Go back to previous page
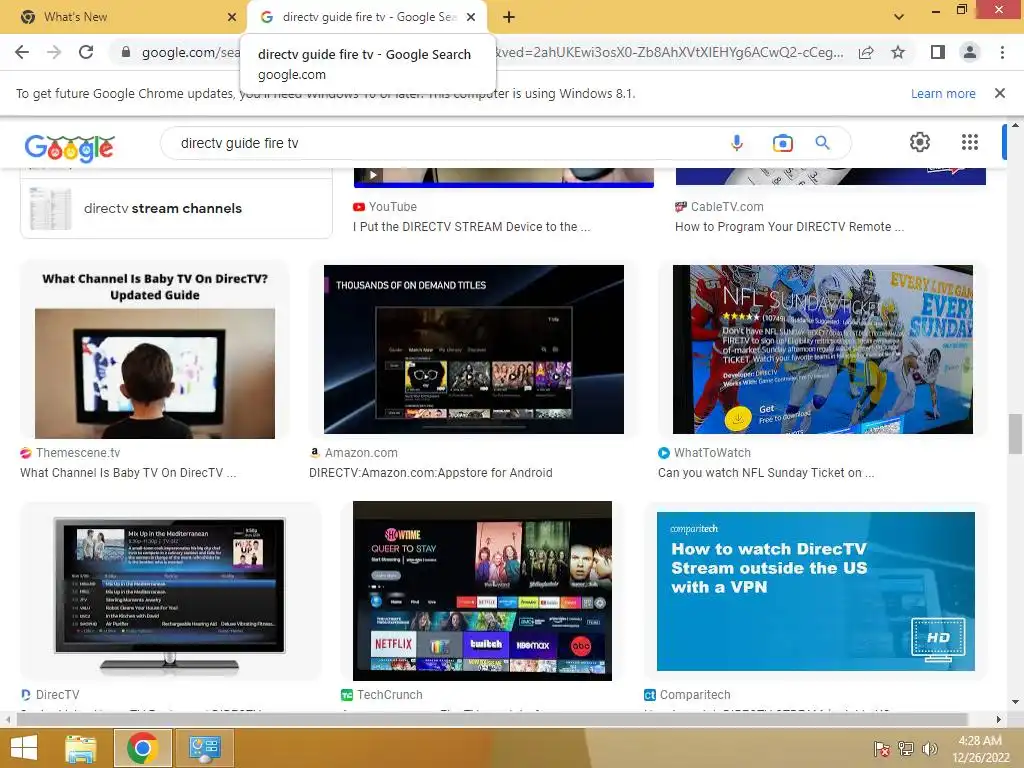This screenshot has height=768, width=1024. 22,52
